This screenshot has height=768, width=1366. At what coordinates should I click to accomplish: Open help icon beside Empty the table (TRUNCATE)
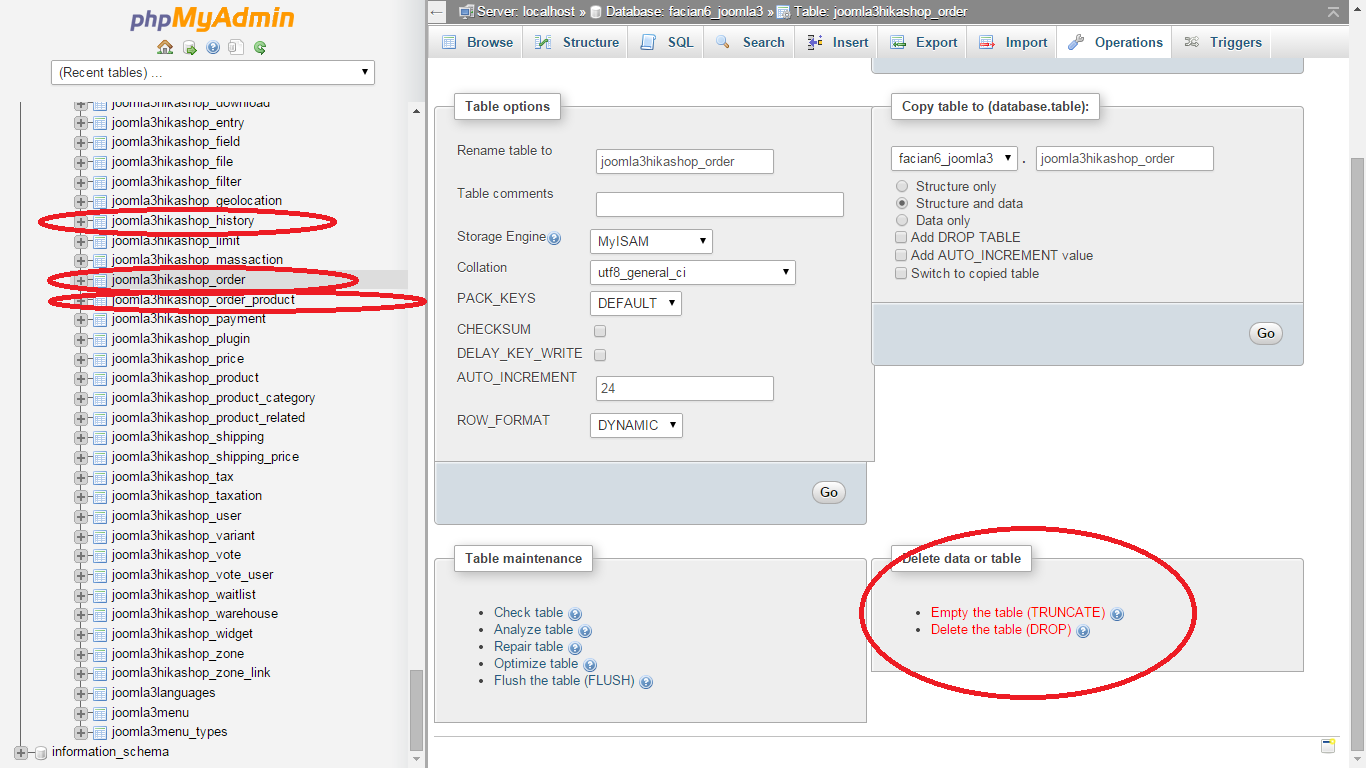tap(1117, 614)
